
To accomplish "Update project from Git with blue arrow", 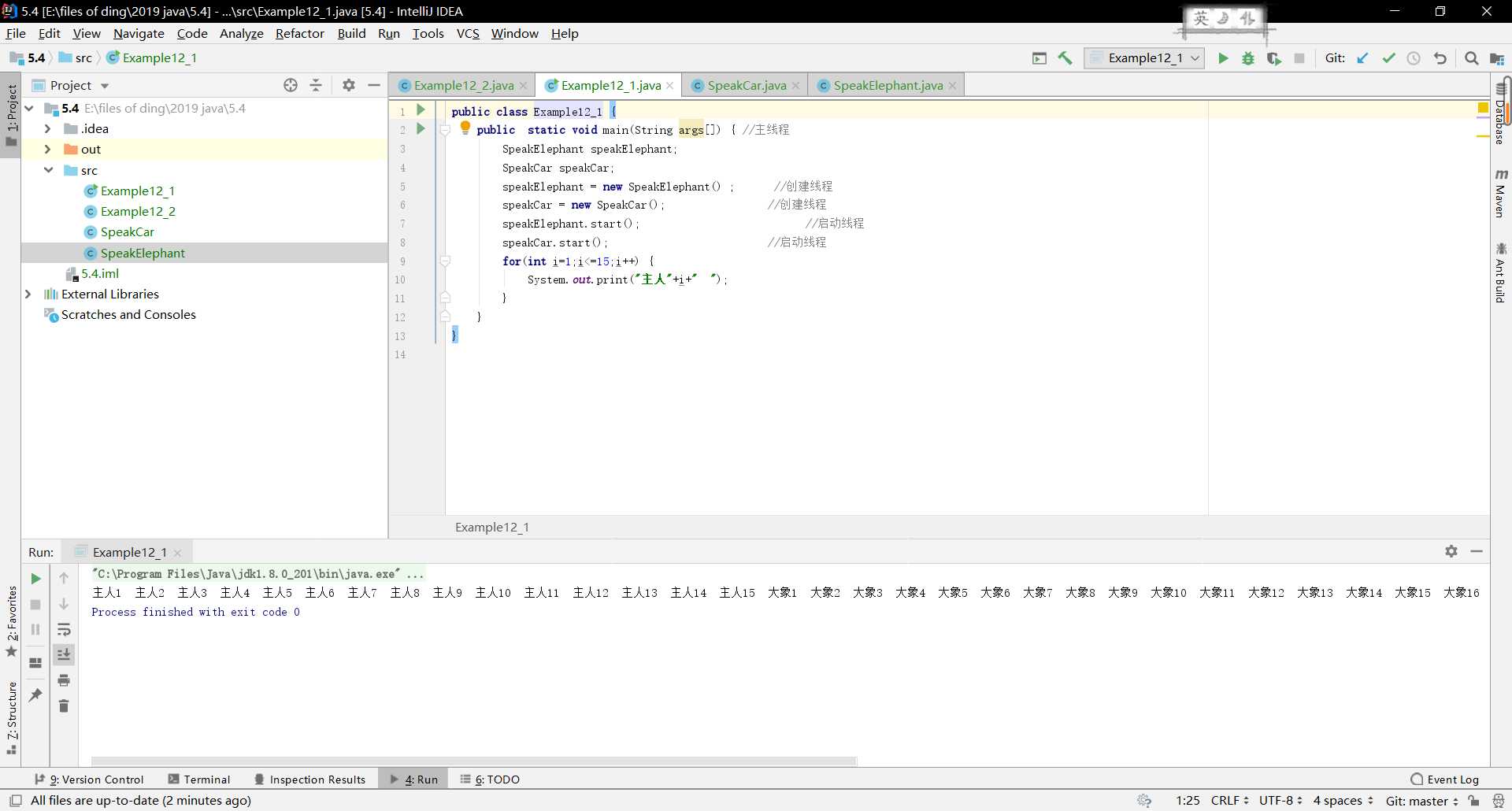I will coord(1363,58).
